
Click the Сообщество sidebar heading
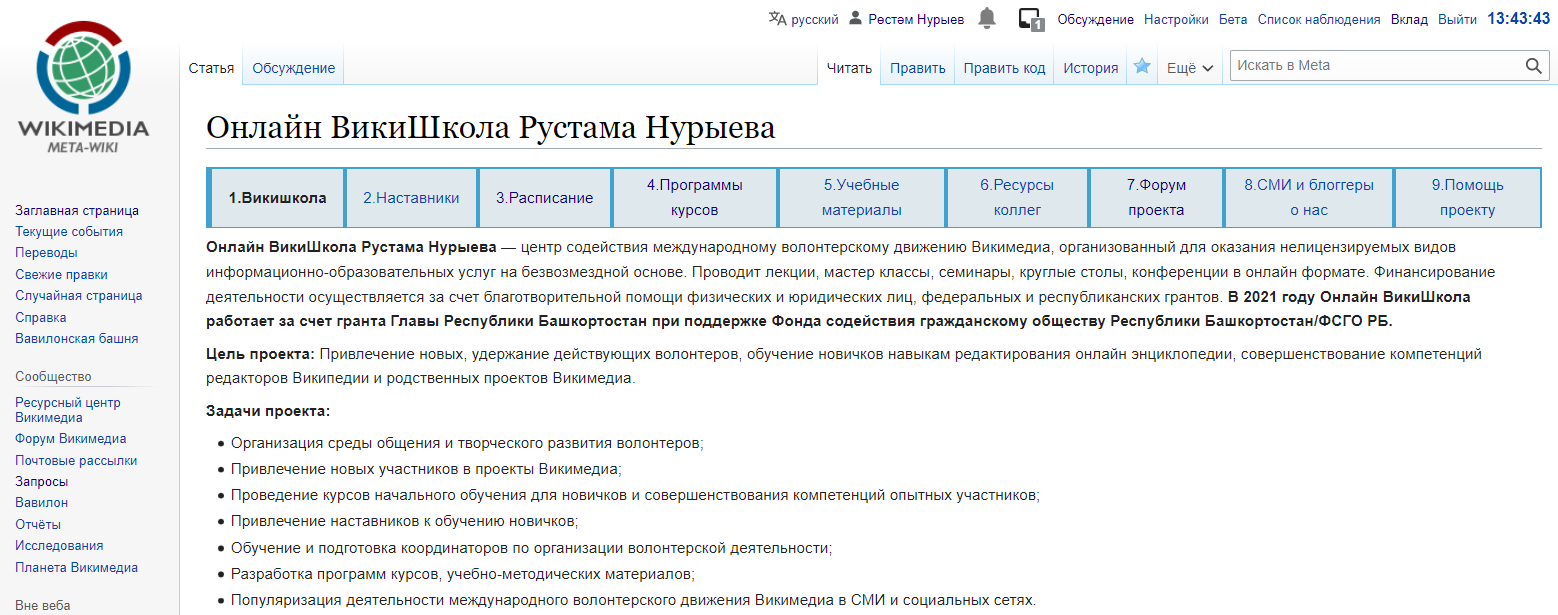53,376
